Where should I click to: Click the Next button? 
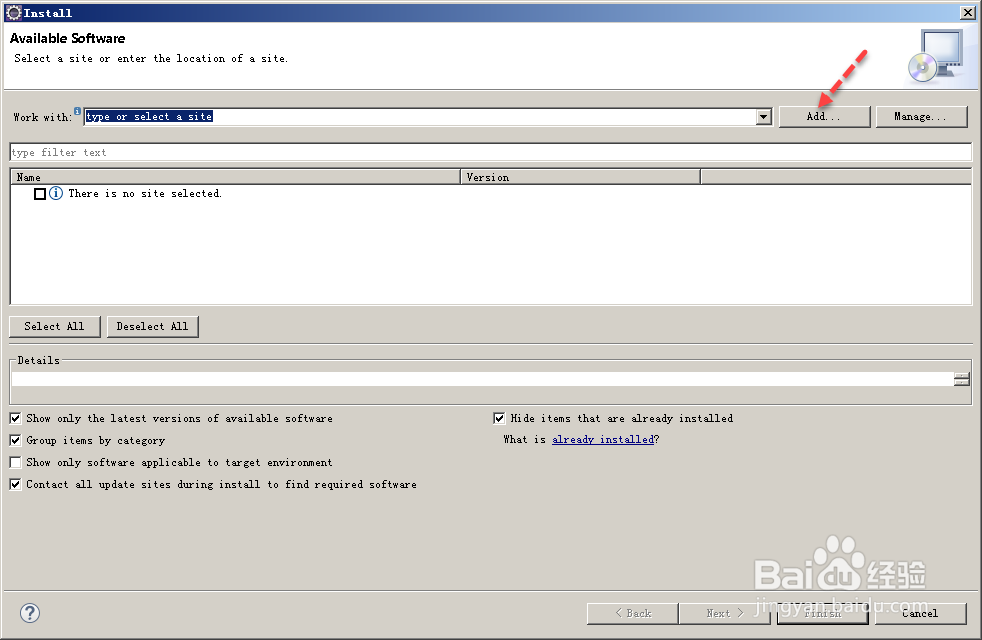pos(725,614)
